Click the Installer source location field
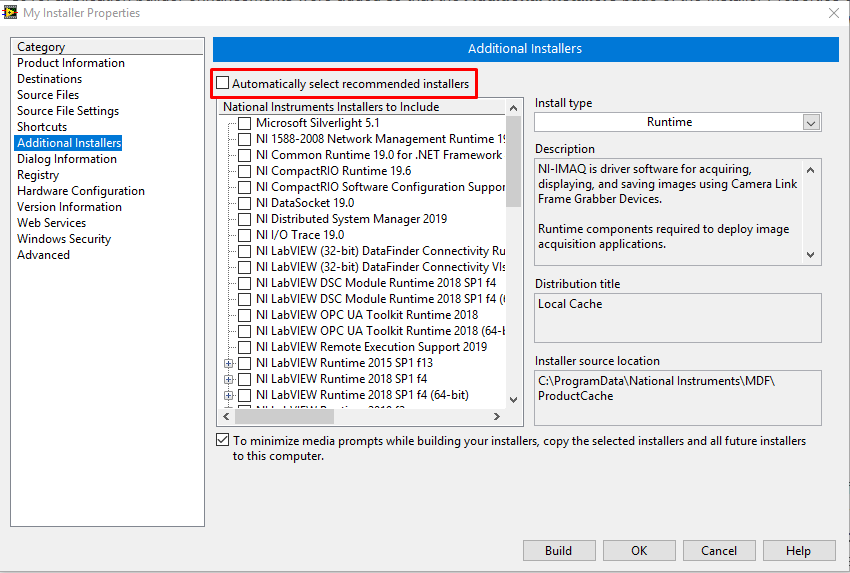This screenshot has height=573, width=850. tap(678, 397)
